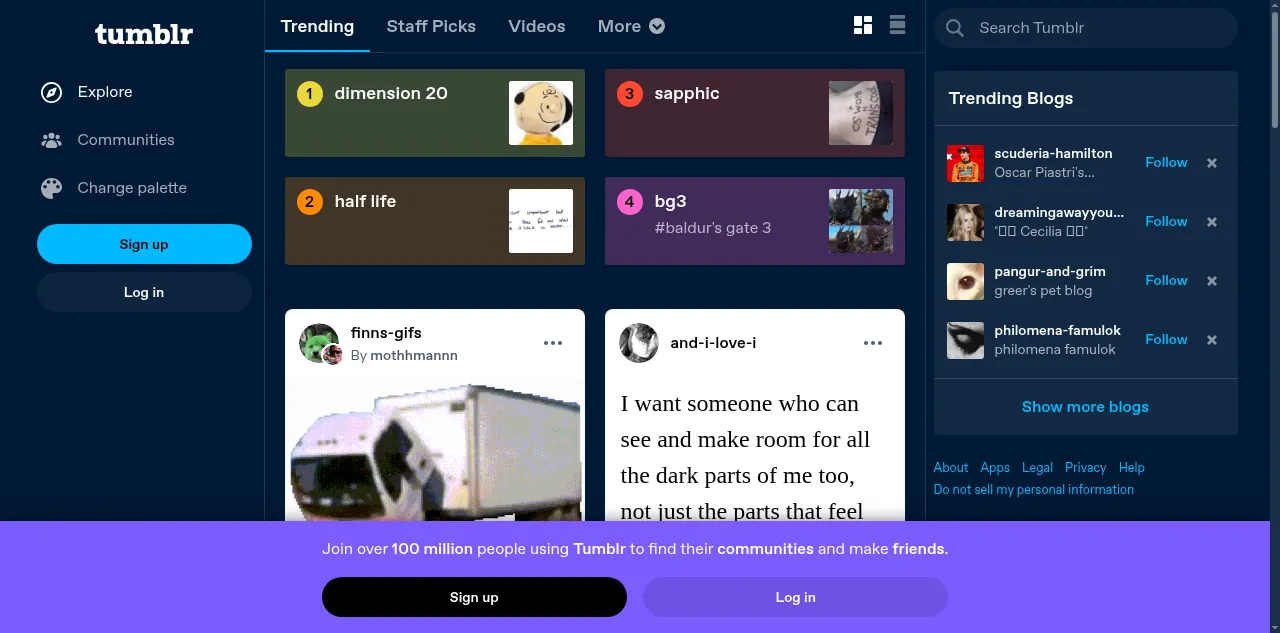
Task: Click dimension 20 trending thumbnail
Action: pos(541,113)
